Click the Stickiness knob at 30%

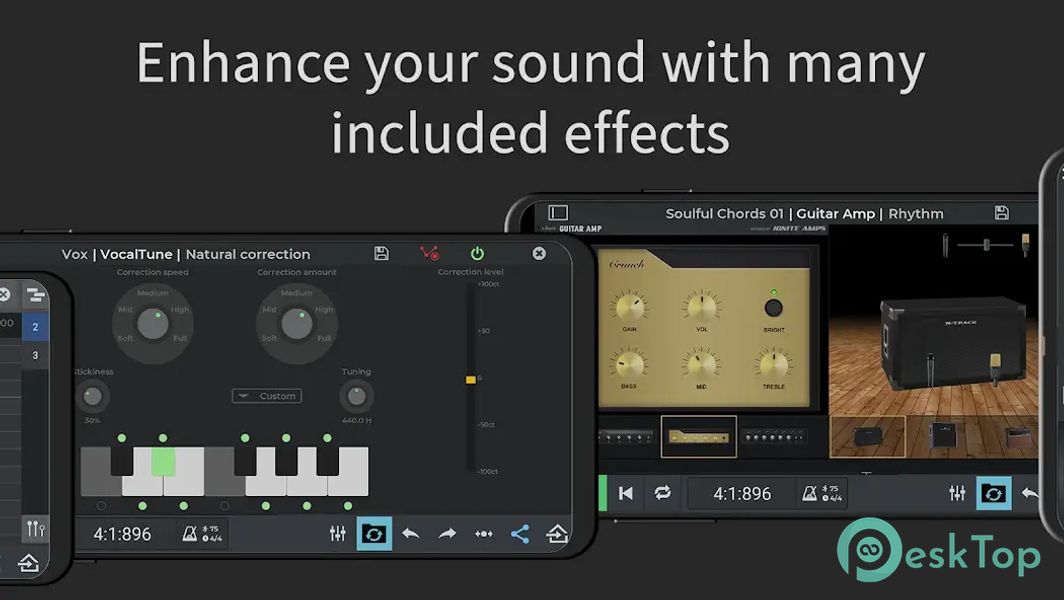coord(92,396)
